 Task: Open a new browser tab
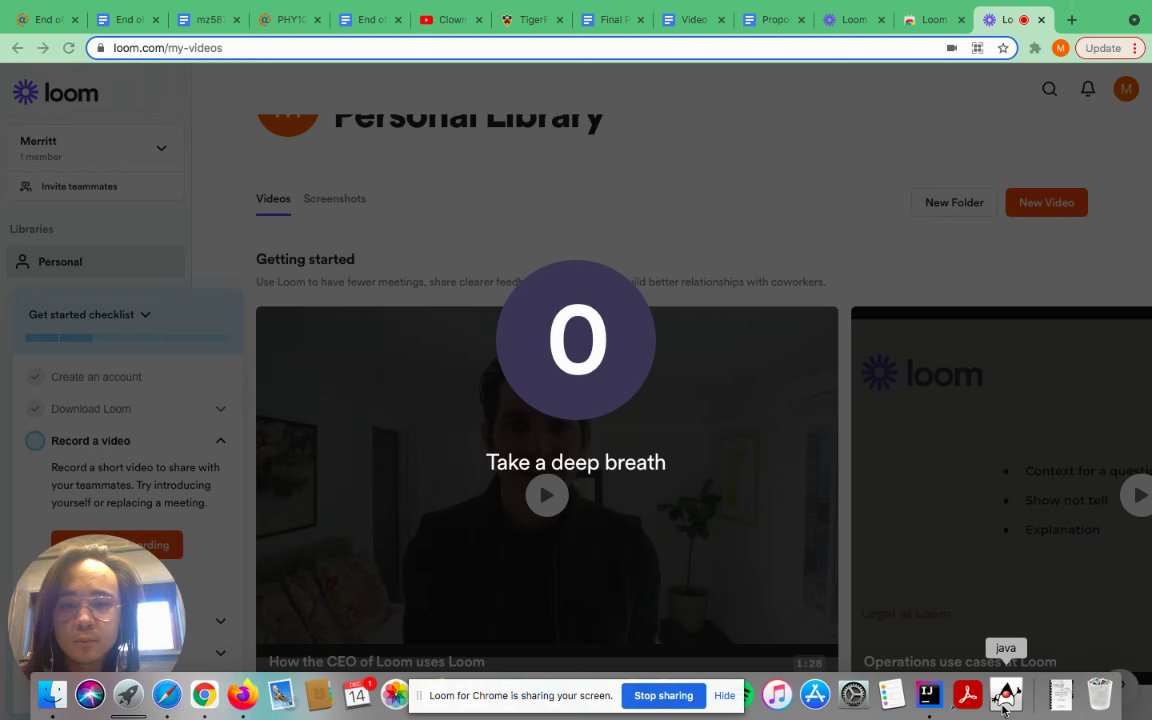(1071, 20)
